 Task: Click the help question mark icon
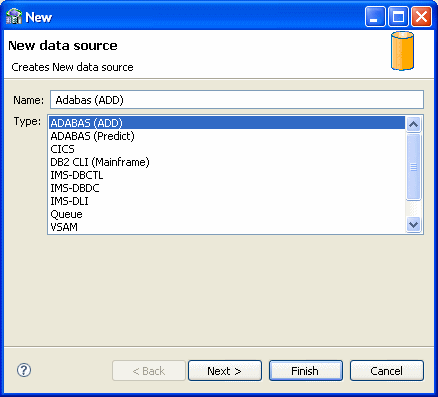point(24,370)
